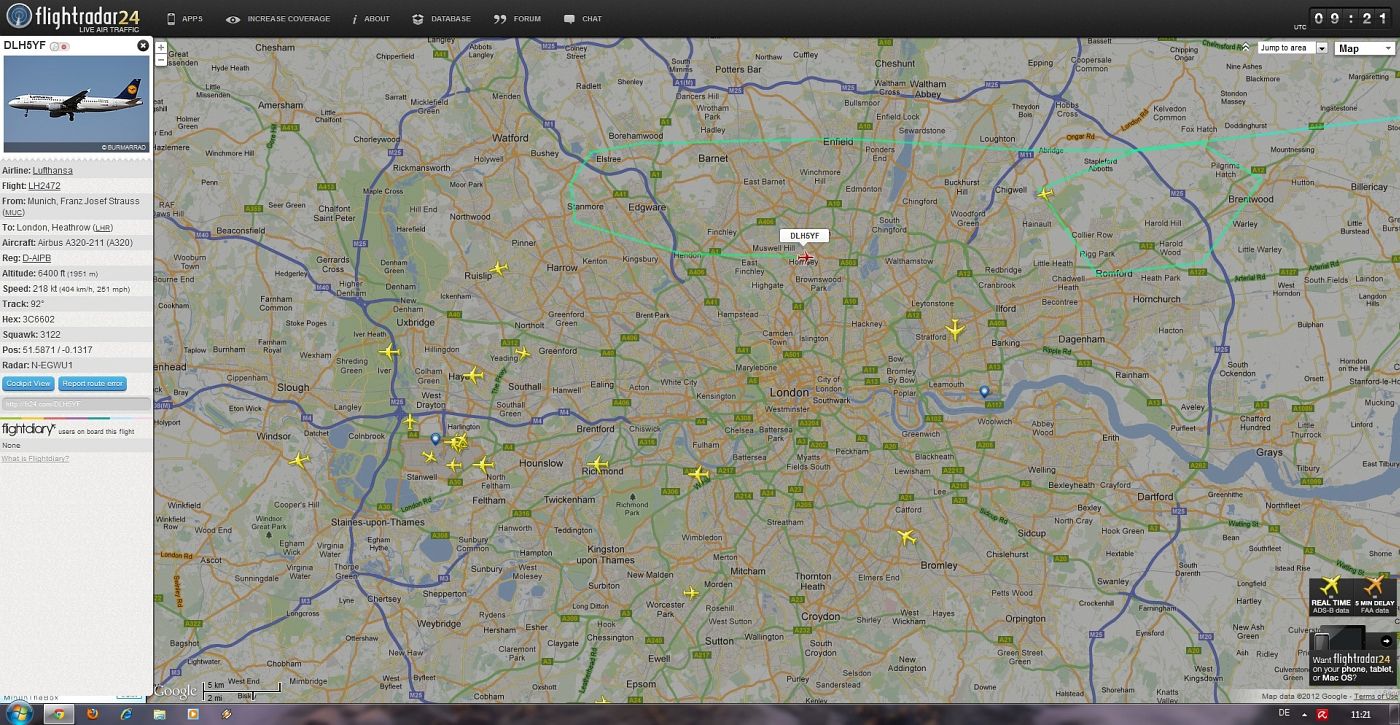
Task: Click the Cockpit View button
Action: (28, 384)
